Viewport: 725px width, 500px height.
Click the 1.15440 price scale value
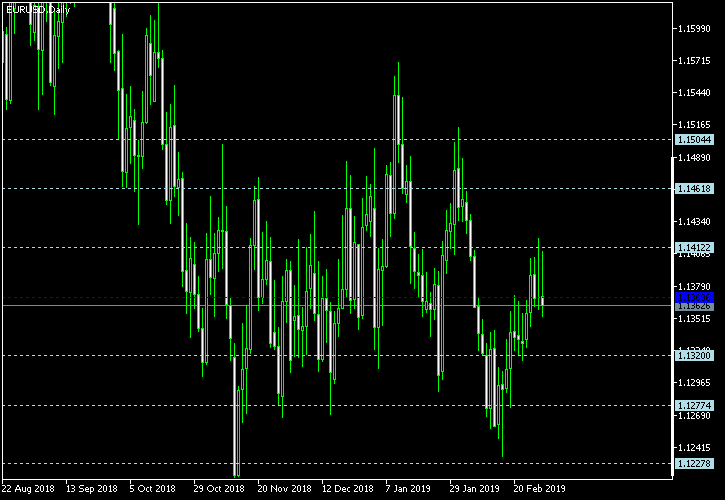click(694, 93)
